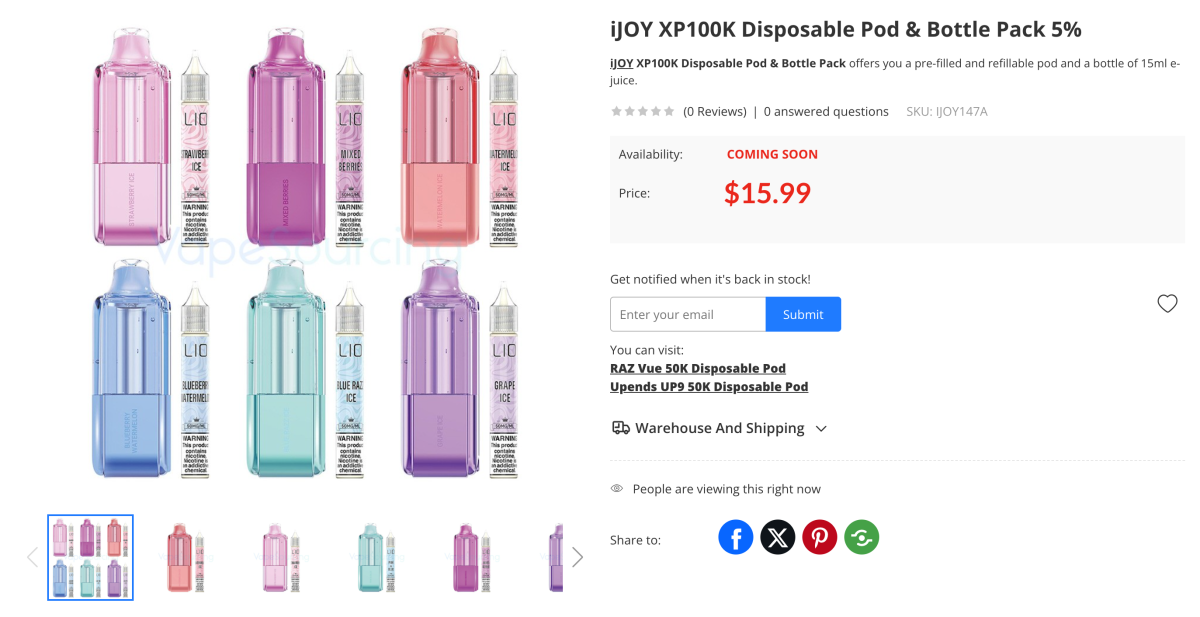This screenshot has width=1200, height=617.
Task: Click the warehouse icon next to shipping info
Action: (620, 427)
